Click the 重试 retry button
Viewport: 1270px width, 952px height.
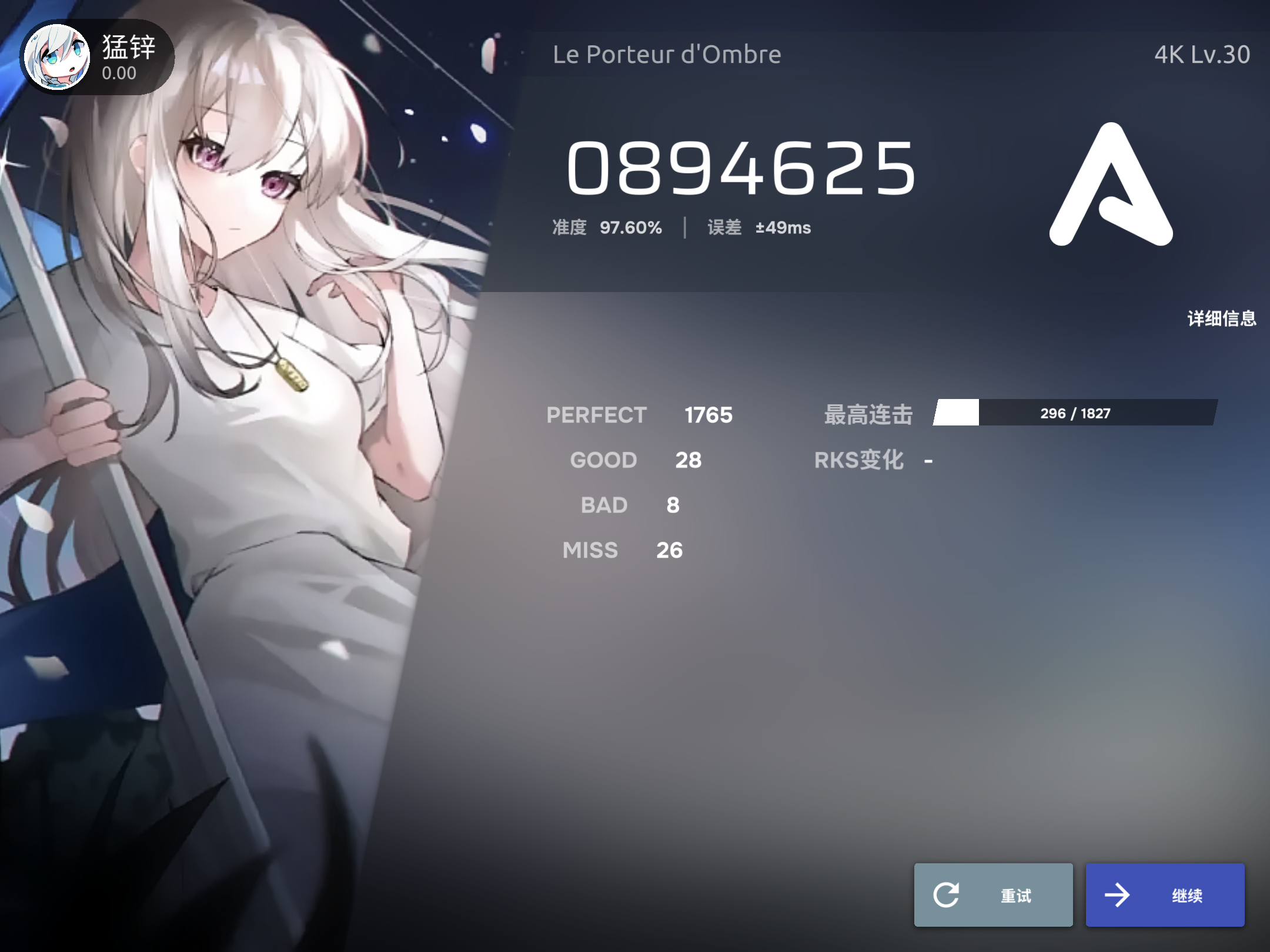tap(994, 895)
